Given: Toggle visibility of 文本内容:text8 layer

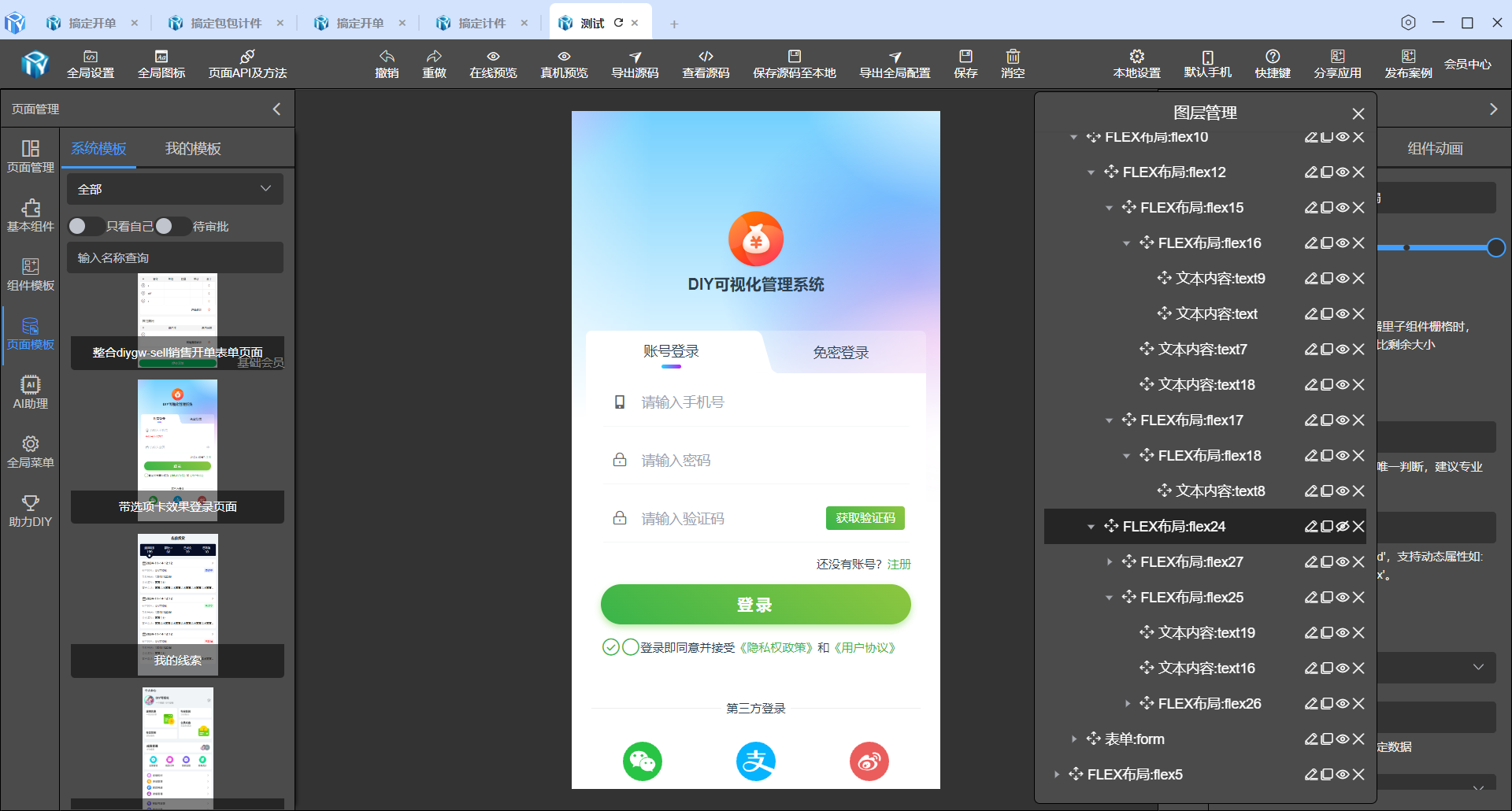Looking at the screenshot, I should pos(1342,491).
